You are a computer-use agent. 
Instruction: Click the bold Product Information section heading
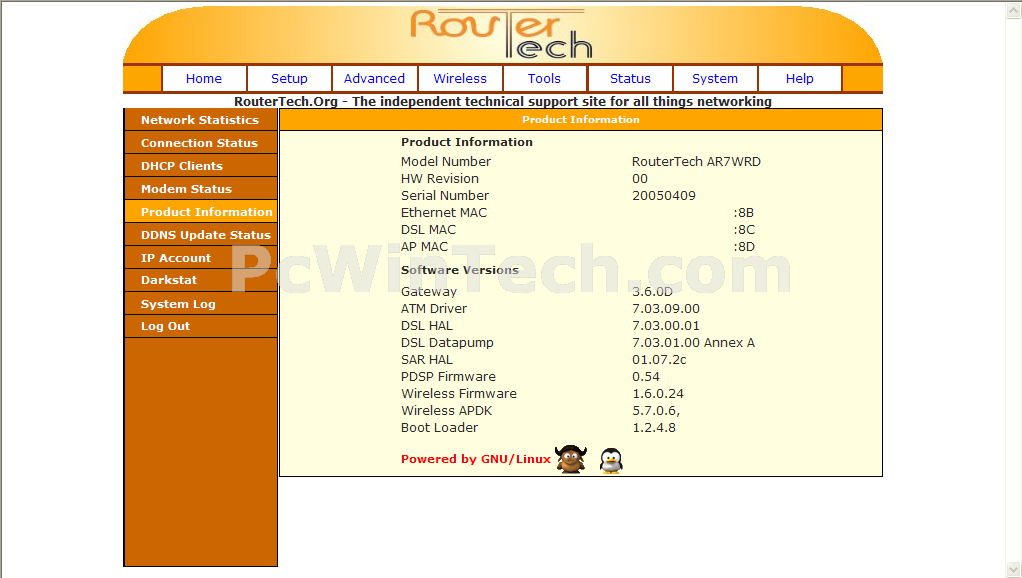[x=467, y=142]
